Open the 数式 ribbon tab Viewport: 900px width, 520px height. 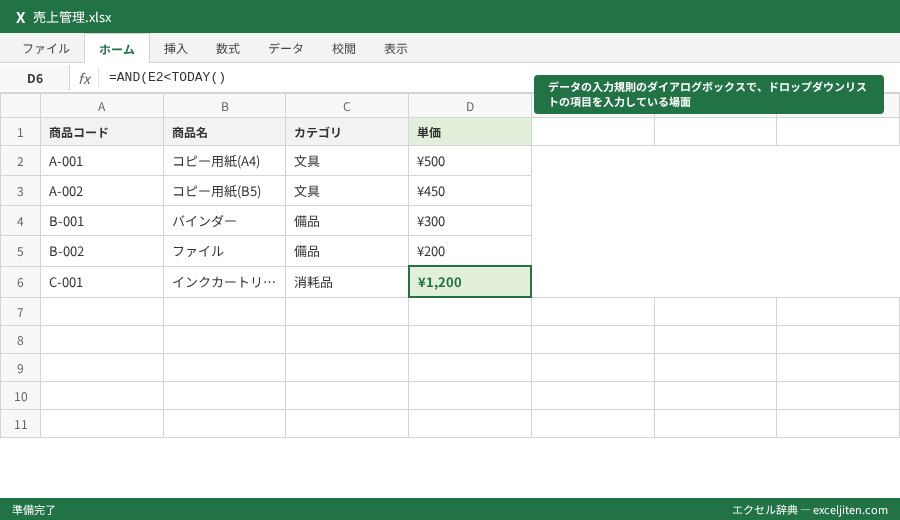point(228,49)
